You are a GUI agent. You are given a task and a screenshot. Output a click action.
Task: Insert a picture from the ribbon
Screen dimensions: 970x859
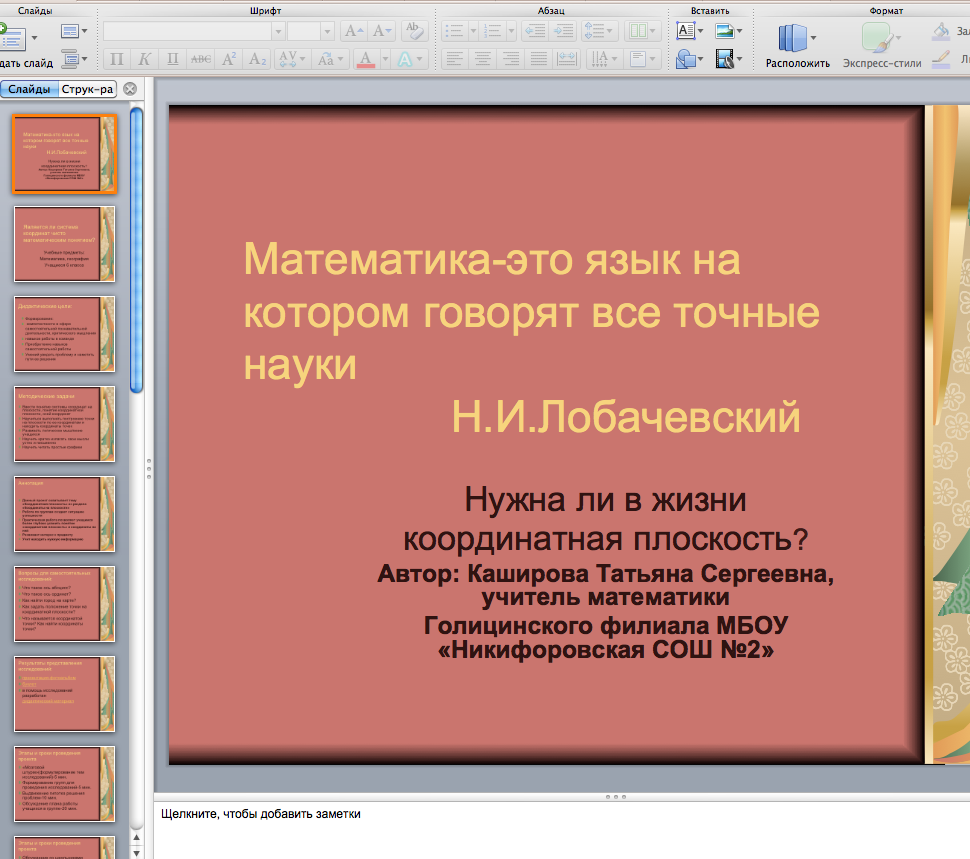723,31
